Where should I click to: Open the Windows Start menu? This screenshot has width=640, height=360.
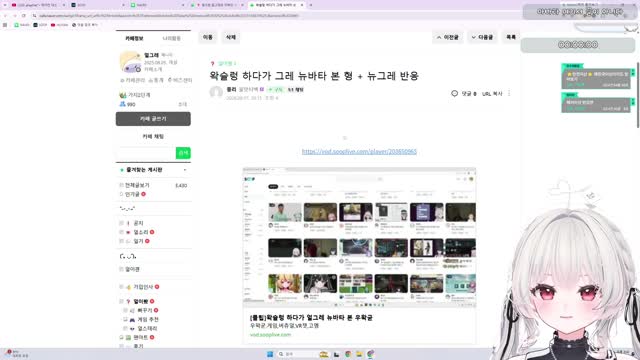[x=270, y=354]
